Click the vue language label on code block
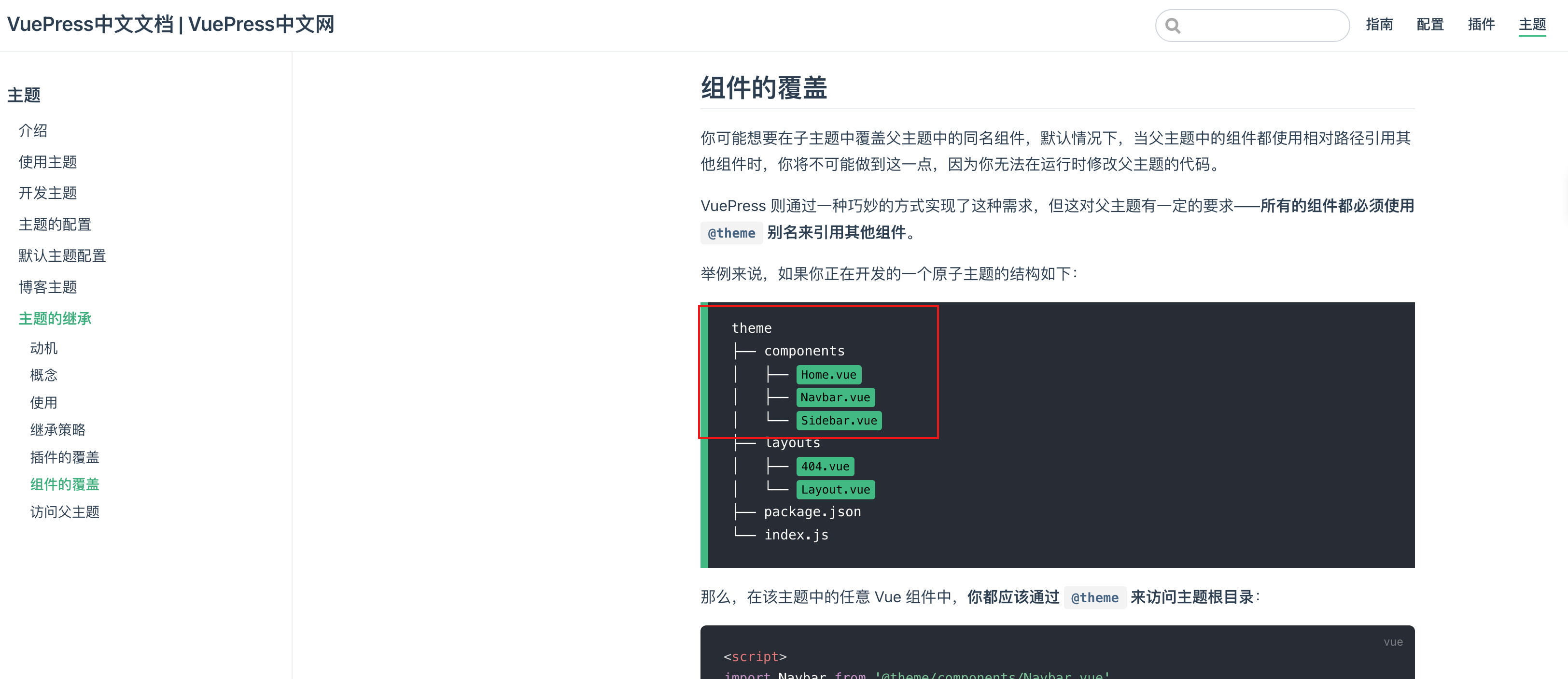Screen dimensions: 1568x679 (1393, 642)
